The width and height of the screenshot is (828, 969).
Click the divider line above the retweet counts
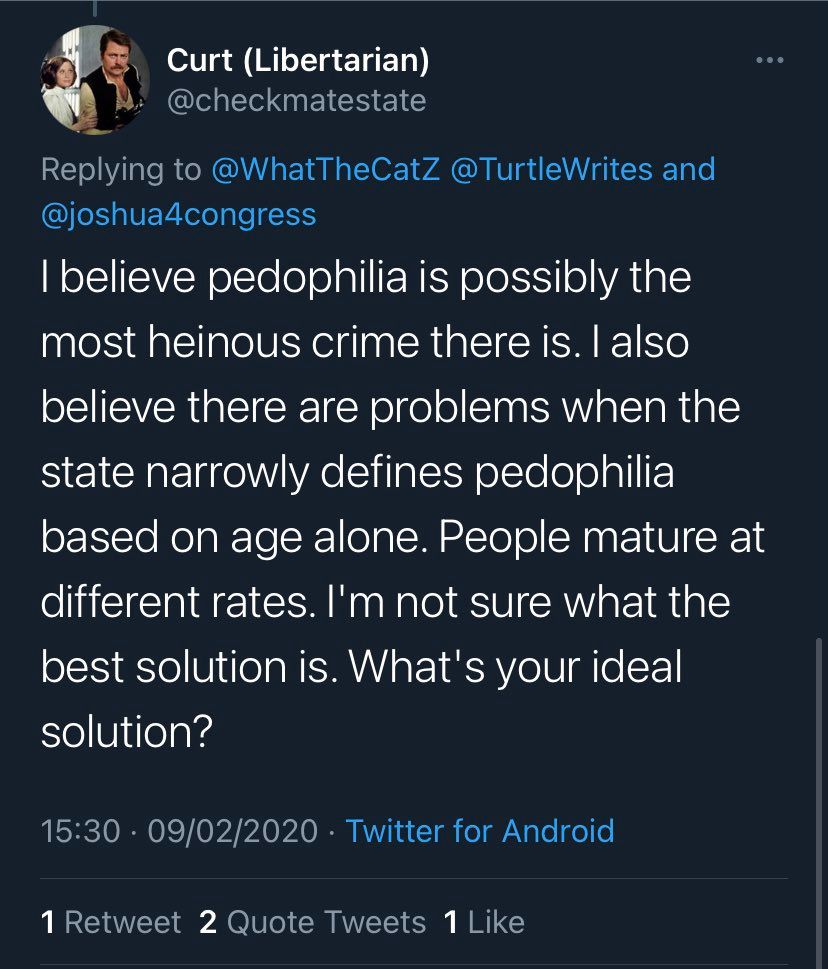coord(414,878)
